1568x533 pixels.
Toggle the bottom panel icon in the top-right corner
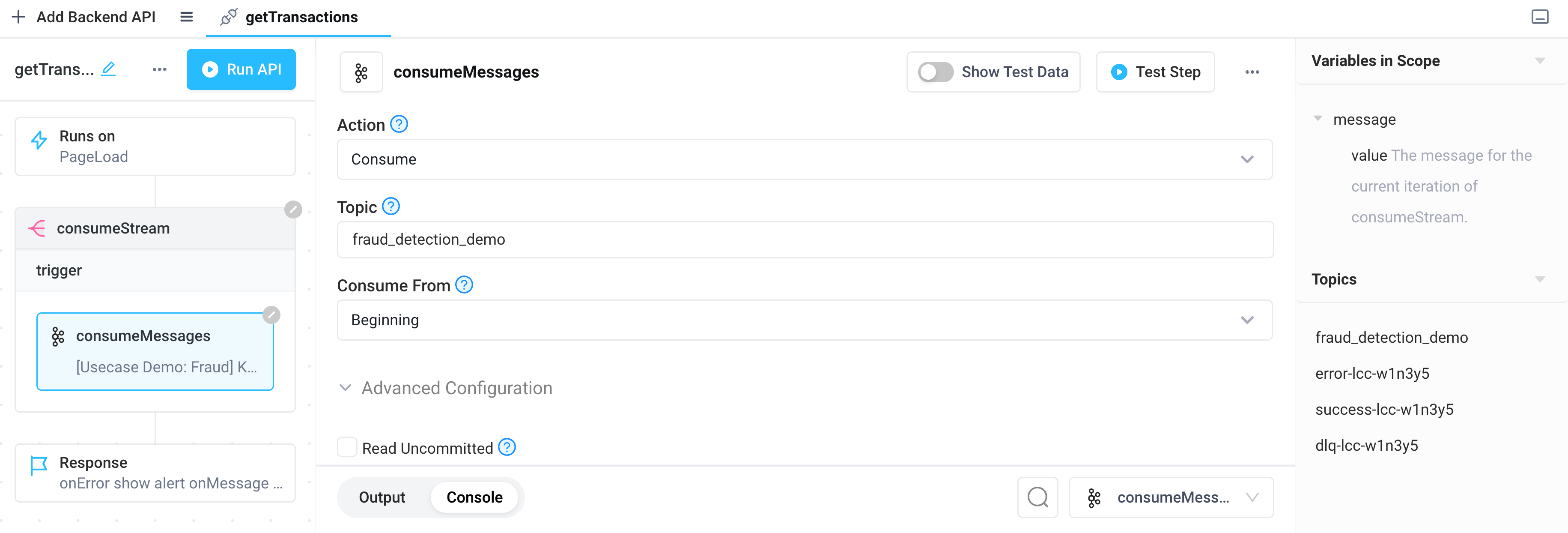[x=1539, y=17]
